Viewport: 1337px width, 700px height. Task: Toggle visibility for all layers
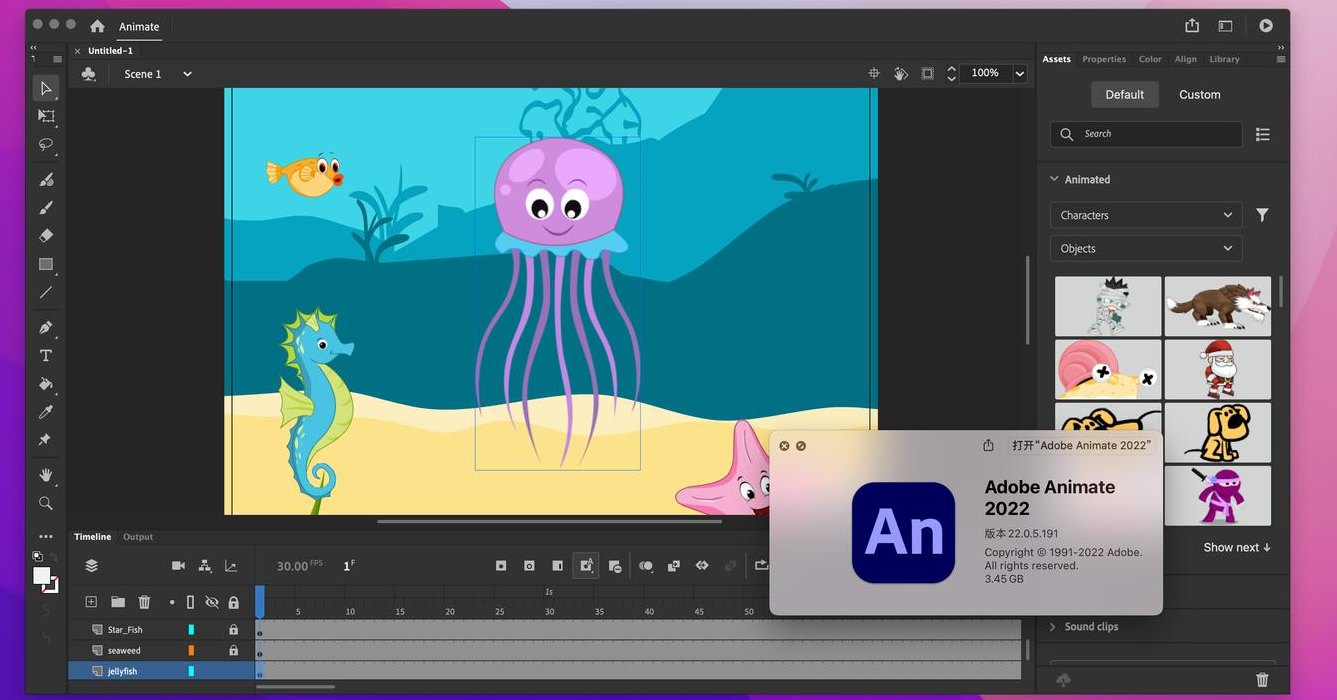coord(212,602)
